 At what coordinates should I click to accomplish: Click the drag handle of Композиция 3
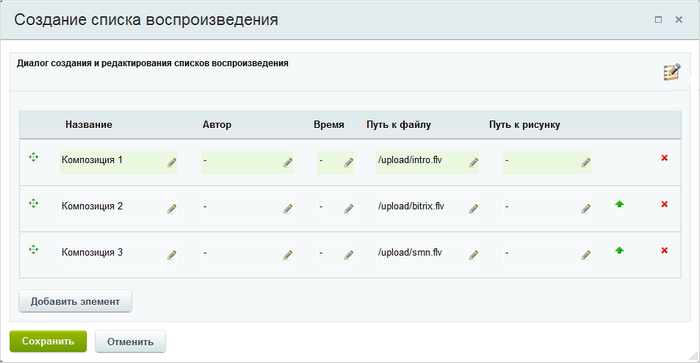tap(33, 250)
